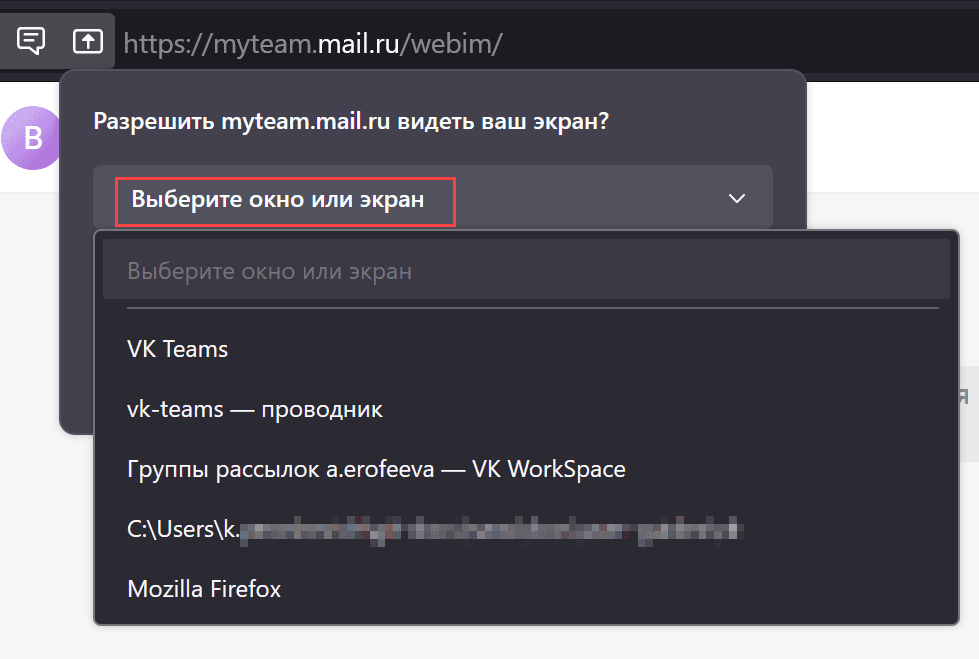979x659 pixels.
Task: Click the speech-bubble permissions icon in address bar
Action: (x=31, y=41)
